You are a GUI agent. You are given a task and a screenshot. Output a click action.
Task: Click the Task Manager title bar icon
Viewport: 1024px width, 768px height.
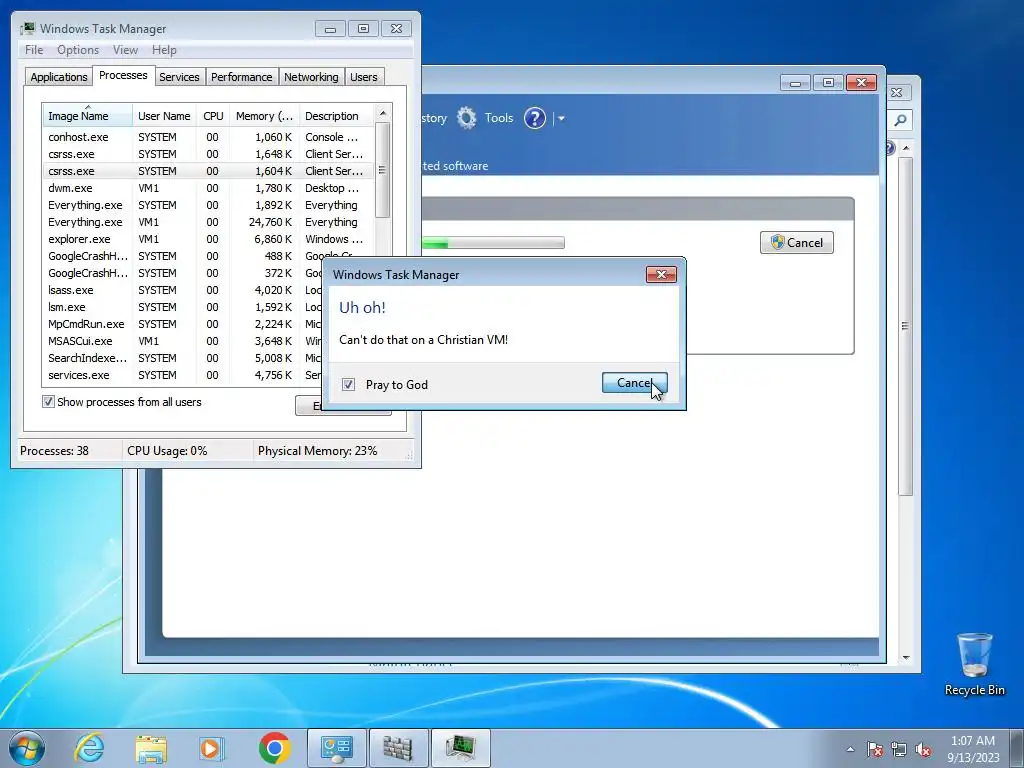pyautogui.click(x=27, y=29)
